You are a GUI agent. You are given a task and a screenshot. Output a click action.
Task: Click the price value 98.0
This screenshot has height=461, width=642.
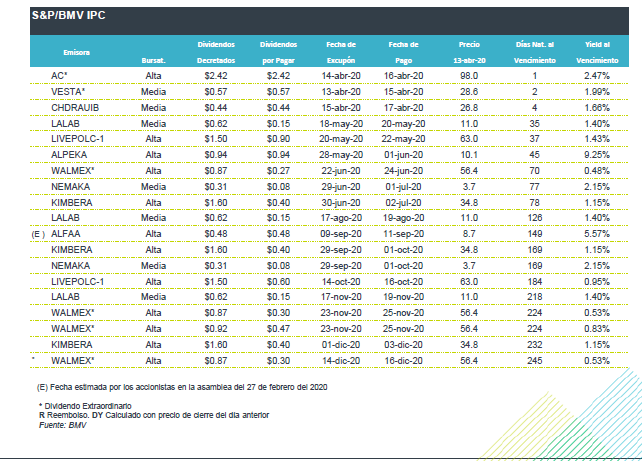(469, 76)
